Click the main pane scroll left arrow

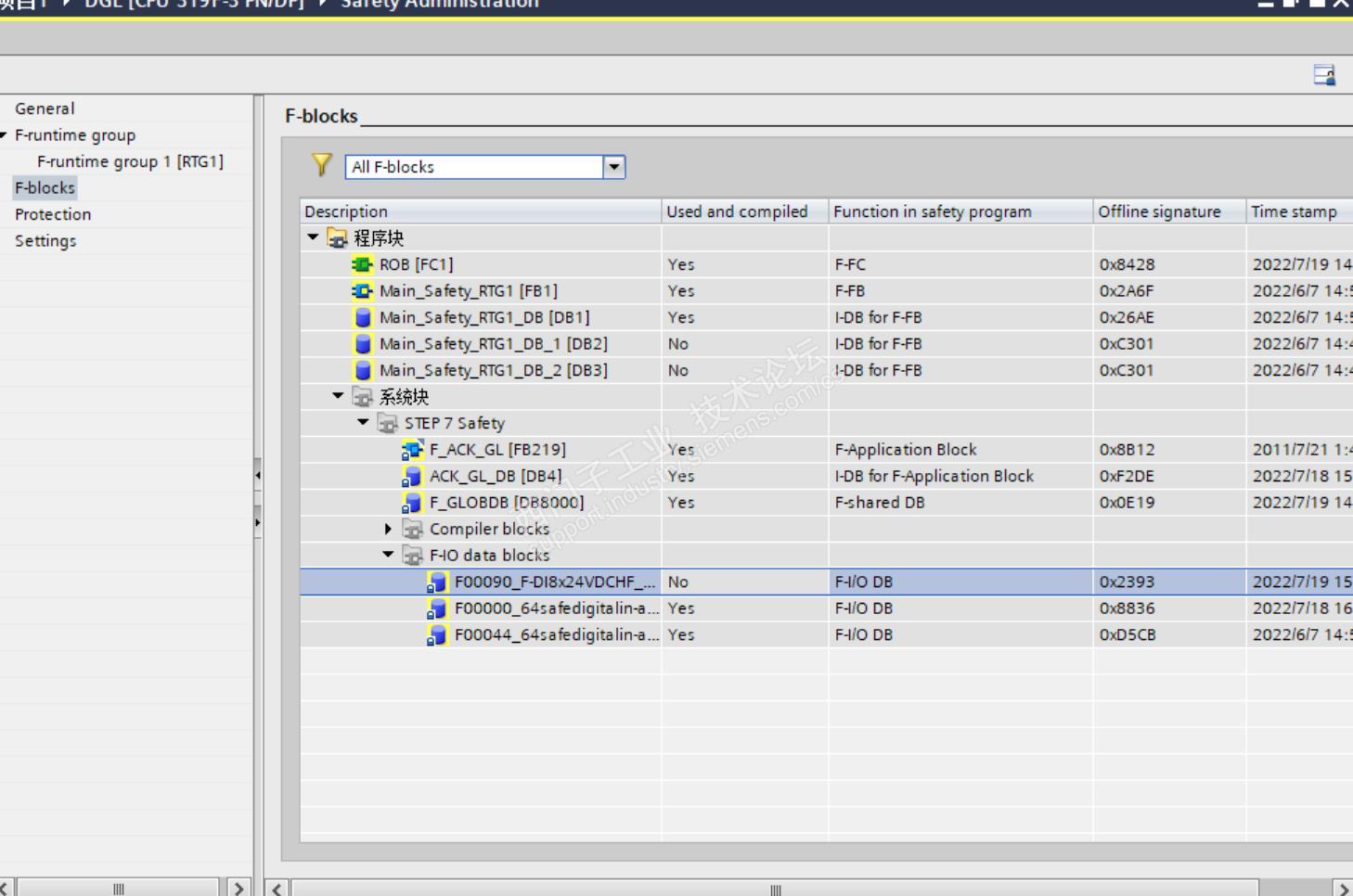coord(277,889)
